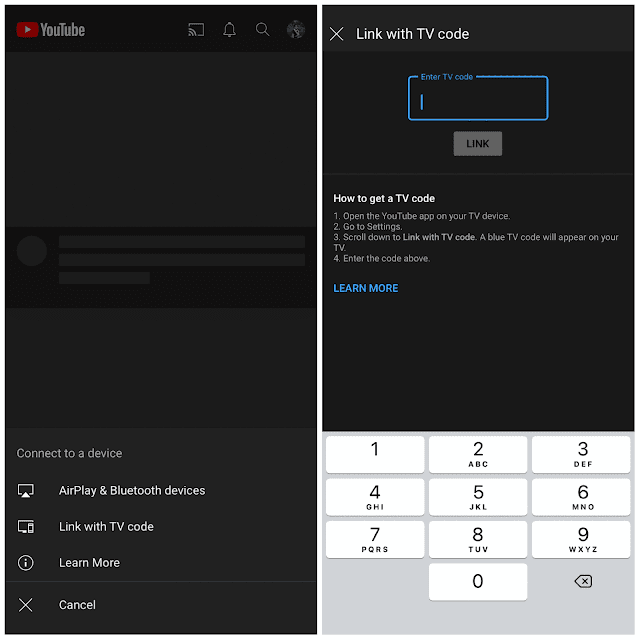Open the account profile avatar
640x640 pixels.
[x=296, y=29]
